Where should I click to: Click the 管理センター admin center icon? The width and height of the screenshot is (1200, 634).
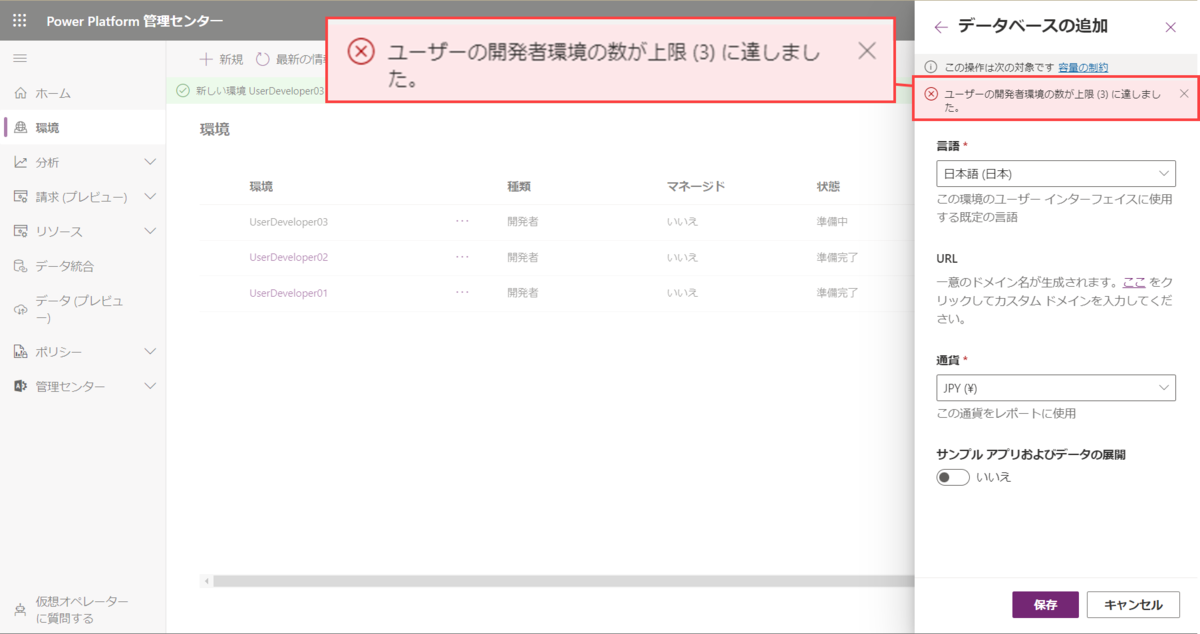[x=20, y=386]
